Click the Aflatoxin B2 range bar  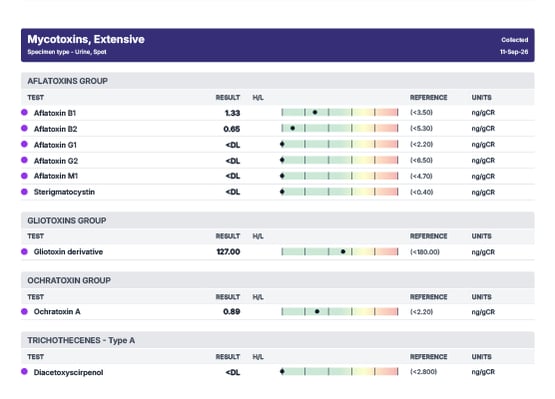point(340,128)
